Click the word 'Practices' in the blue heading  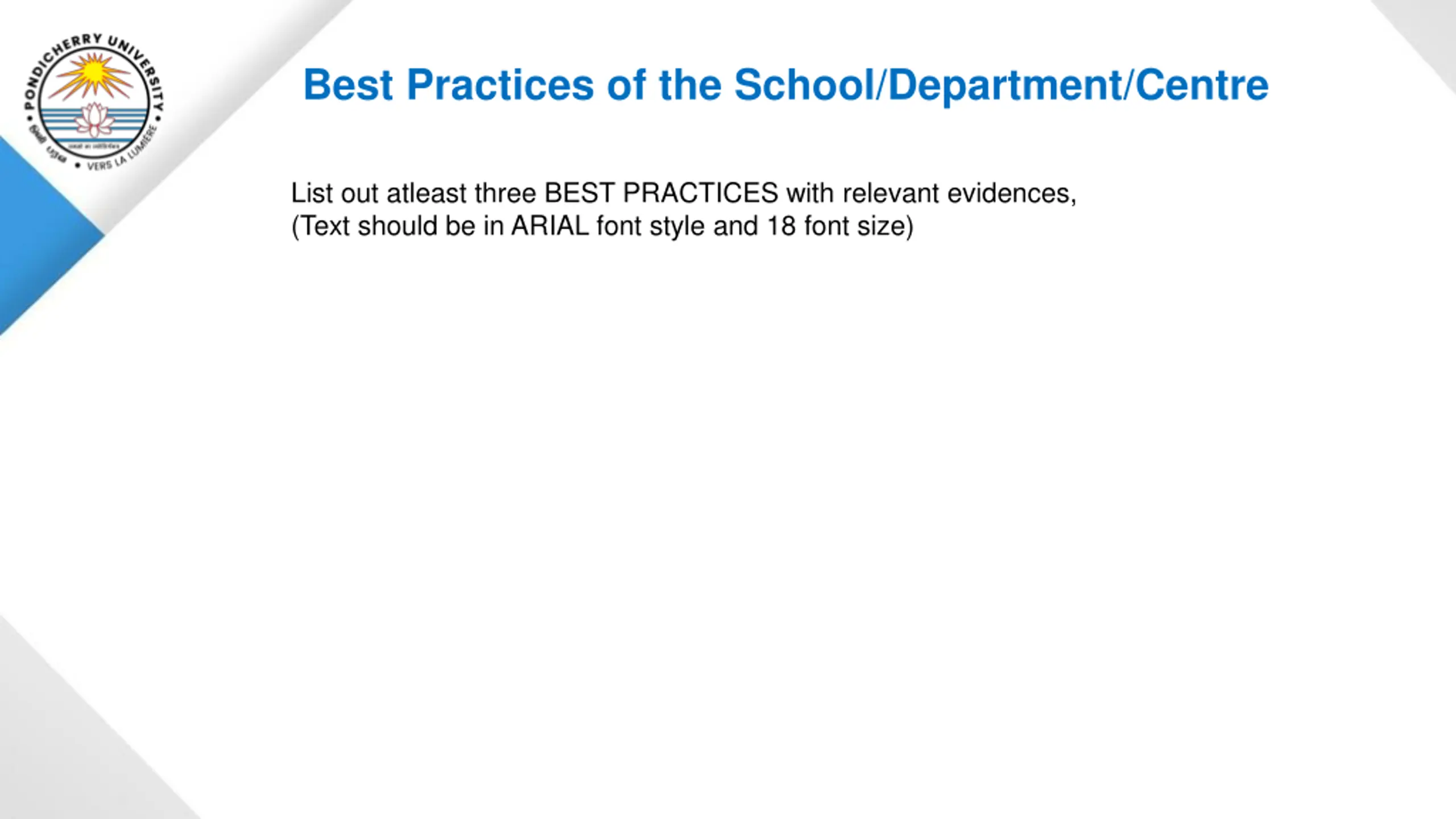500,85
